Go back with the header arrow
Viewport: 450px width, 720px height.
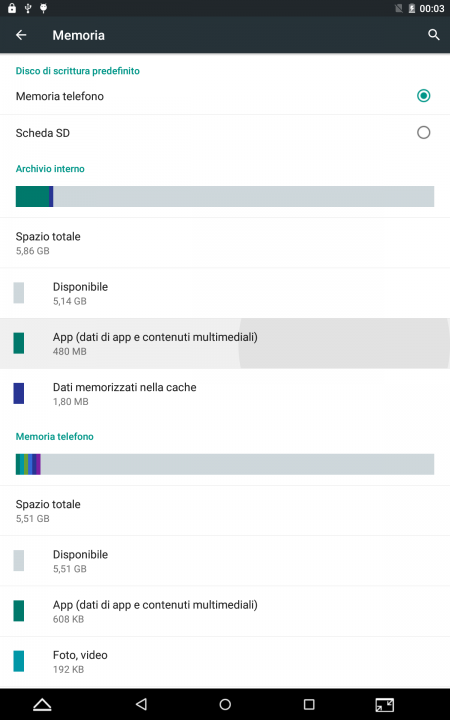tap(21, 35)
